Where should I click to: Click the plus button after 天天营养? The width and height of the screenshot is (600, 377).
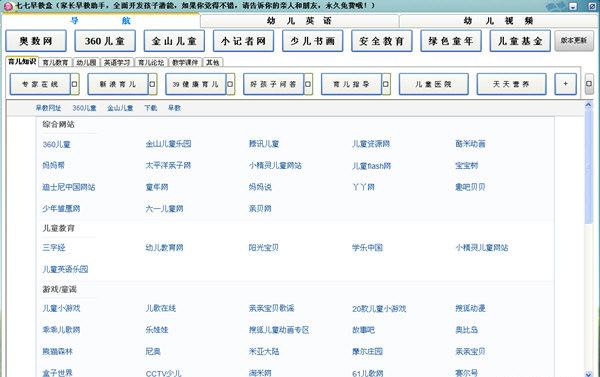pos(566,84)
